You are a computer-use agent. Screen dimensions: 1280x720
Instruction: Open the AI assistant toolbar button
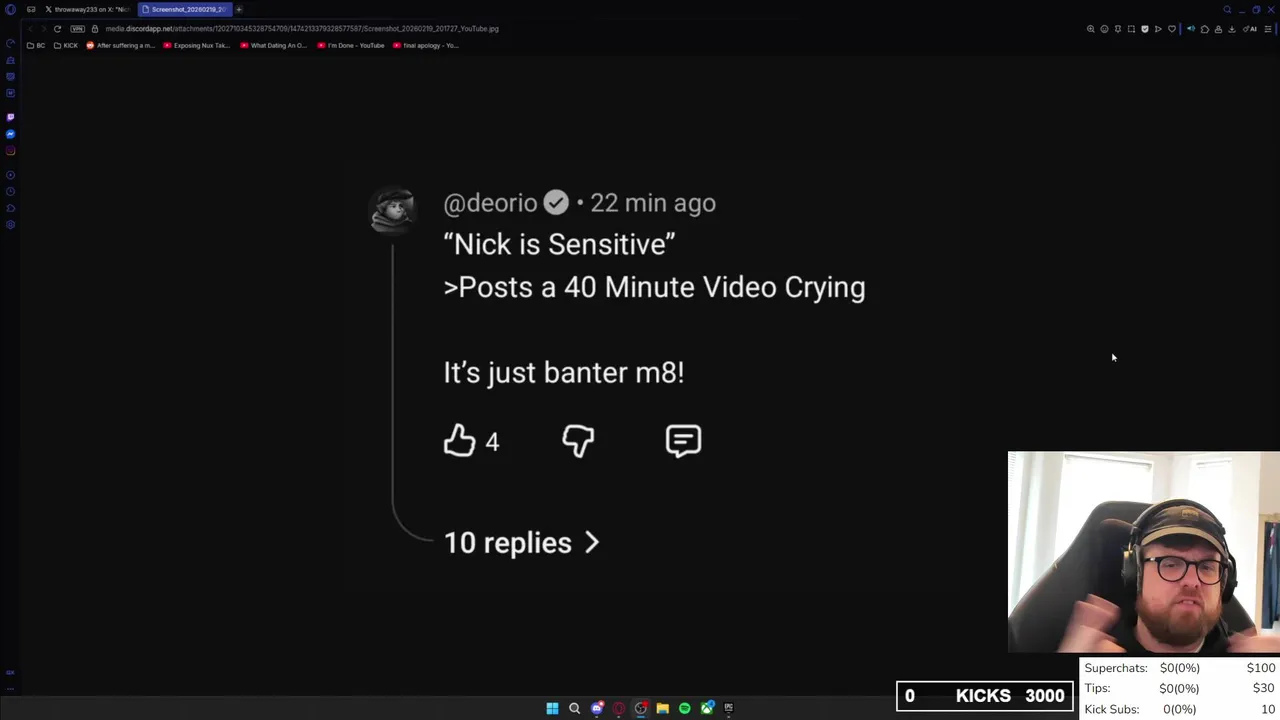tap(1250, 29)
